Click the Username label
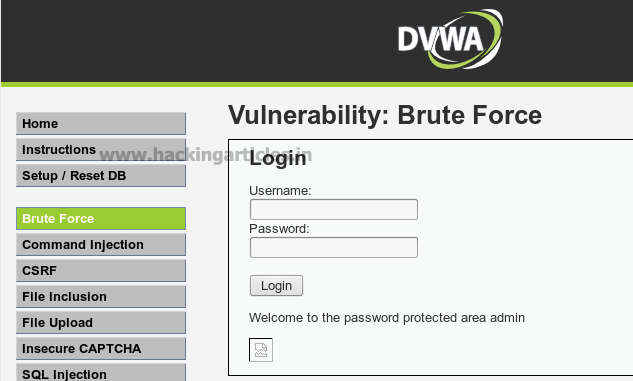This screenshot has height=381, width=633. coord(280,190)
